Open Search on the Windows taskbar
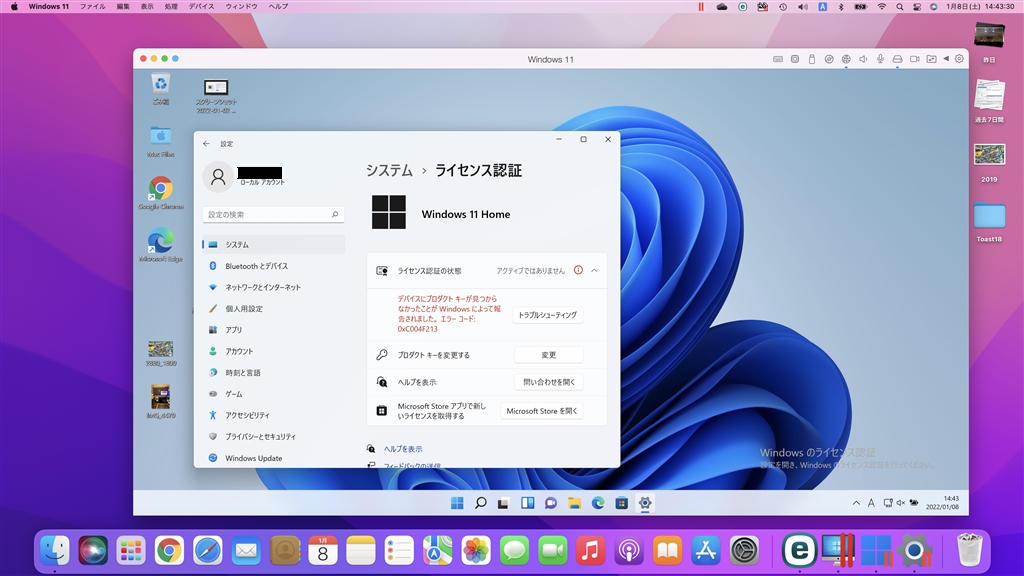1024x576 pixels. click(x=481, y=503)
